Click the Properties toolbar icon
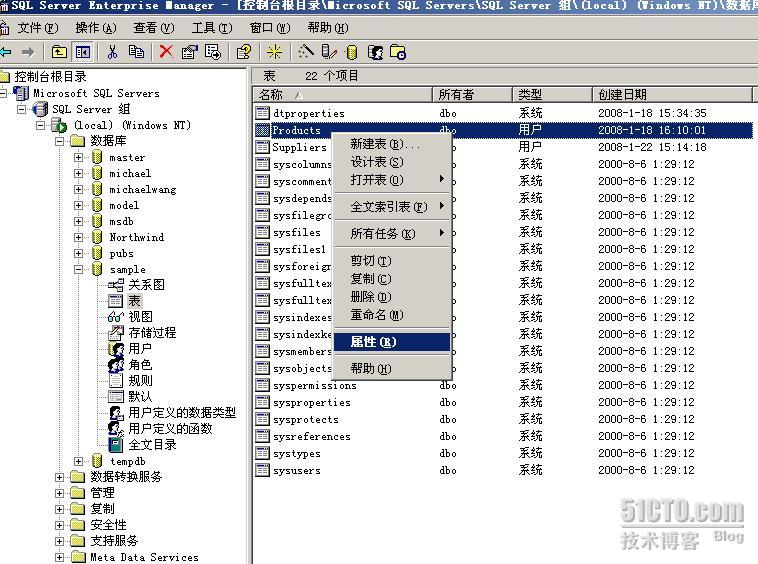The image size is (758, 564). point(189,52)
